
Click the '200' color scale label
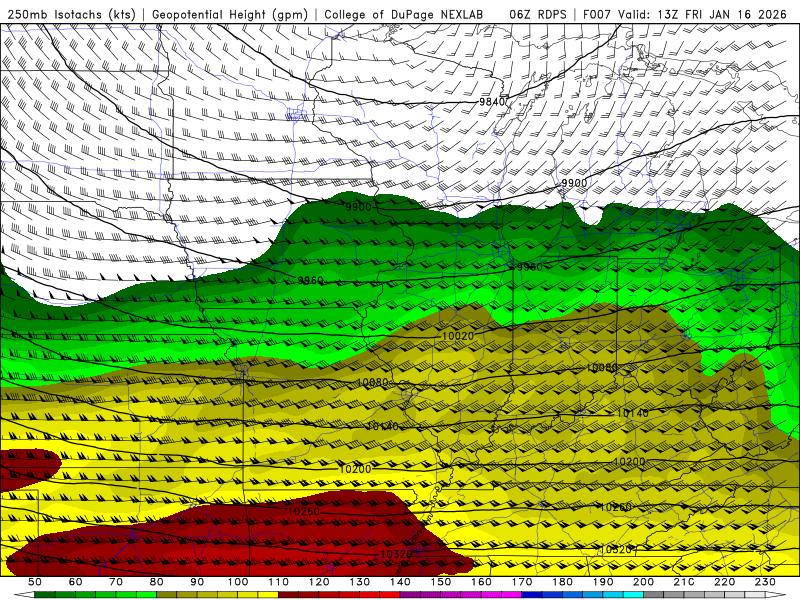tap(643, 582)
